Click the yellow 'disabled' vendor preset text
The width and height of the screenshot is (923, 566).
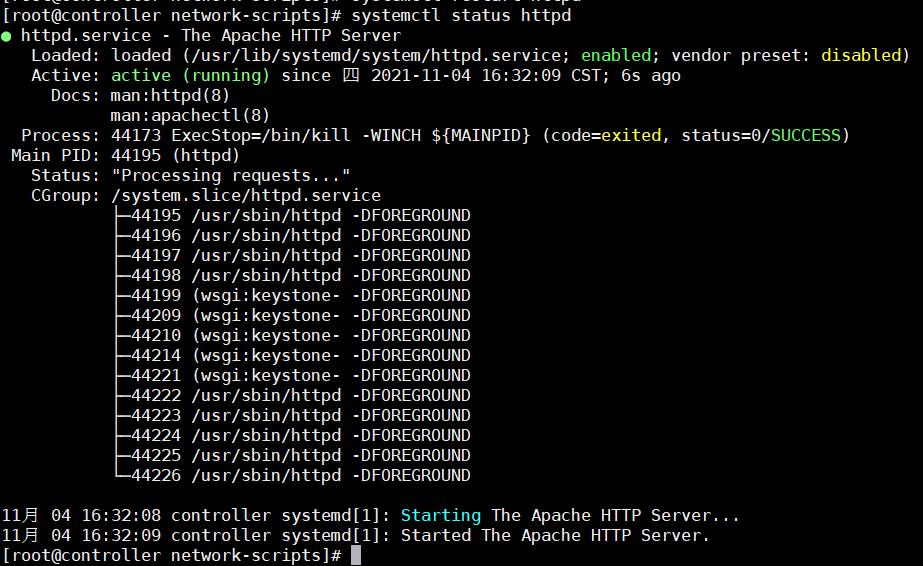coord(860,55)
